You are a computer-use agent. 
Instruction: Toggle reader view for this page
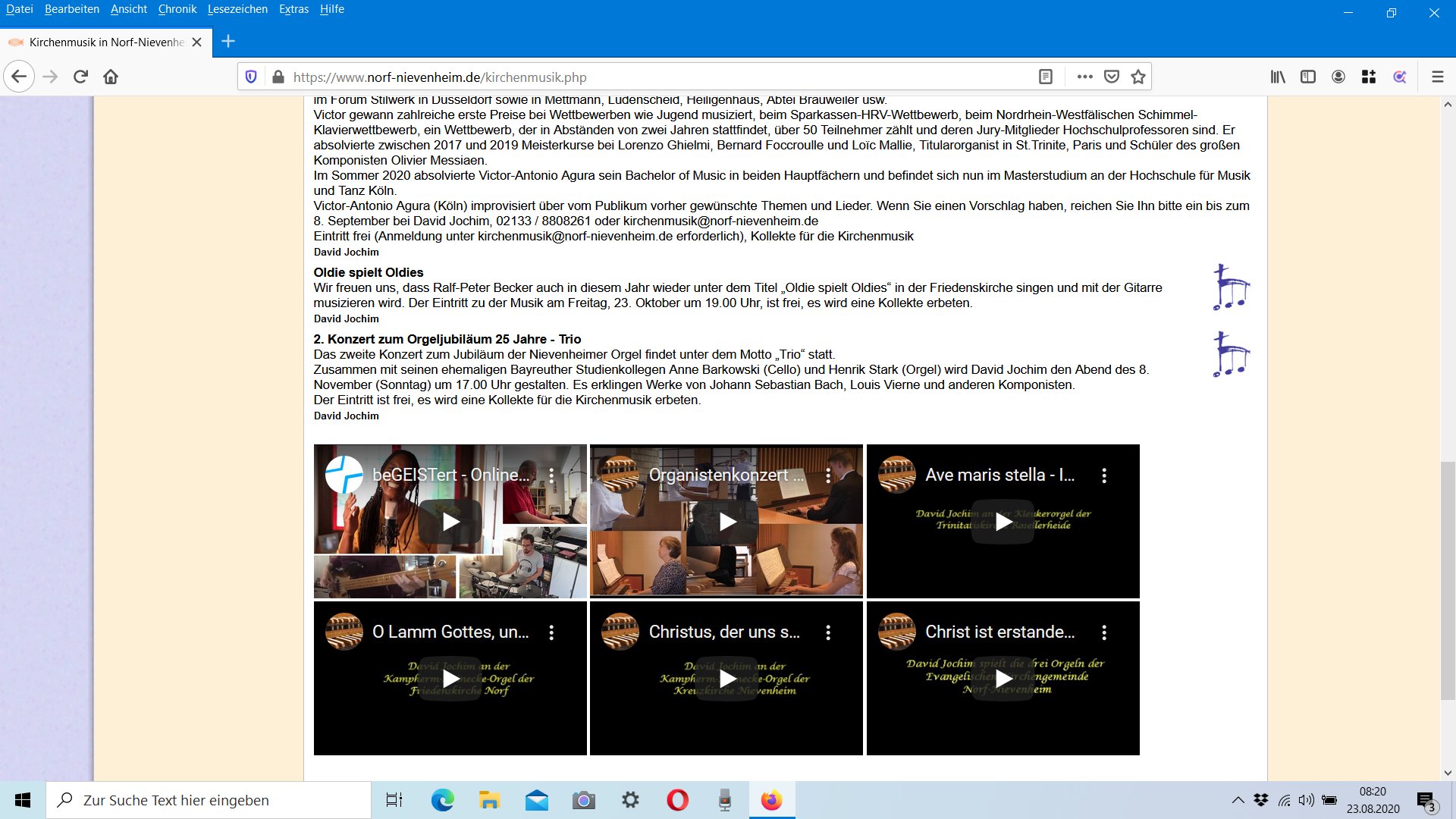[1046, 77]
